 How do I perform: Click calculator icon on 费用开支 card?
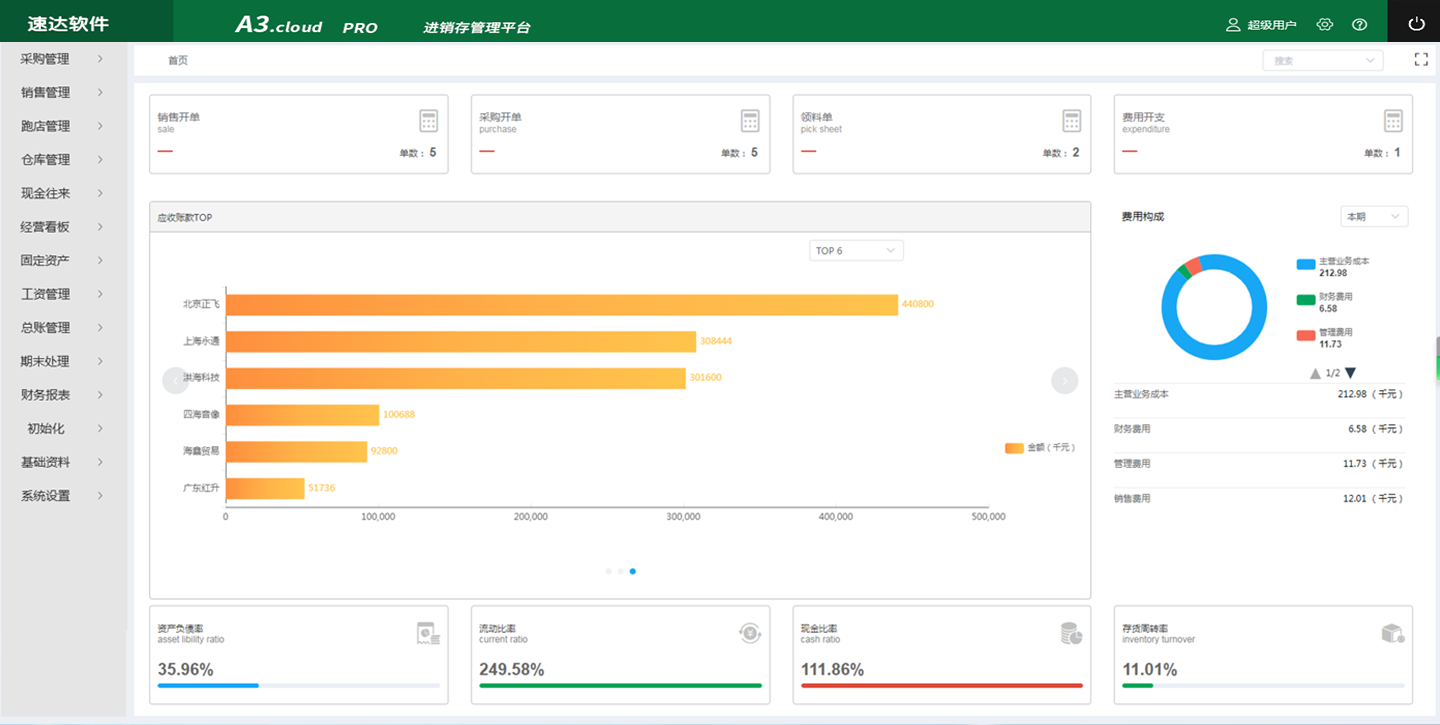pos(1393,121)
